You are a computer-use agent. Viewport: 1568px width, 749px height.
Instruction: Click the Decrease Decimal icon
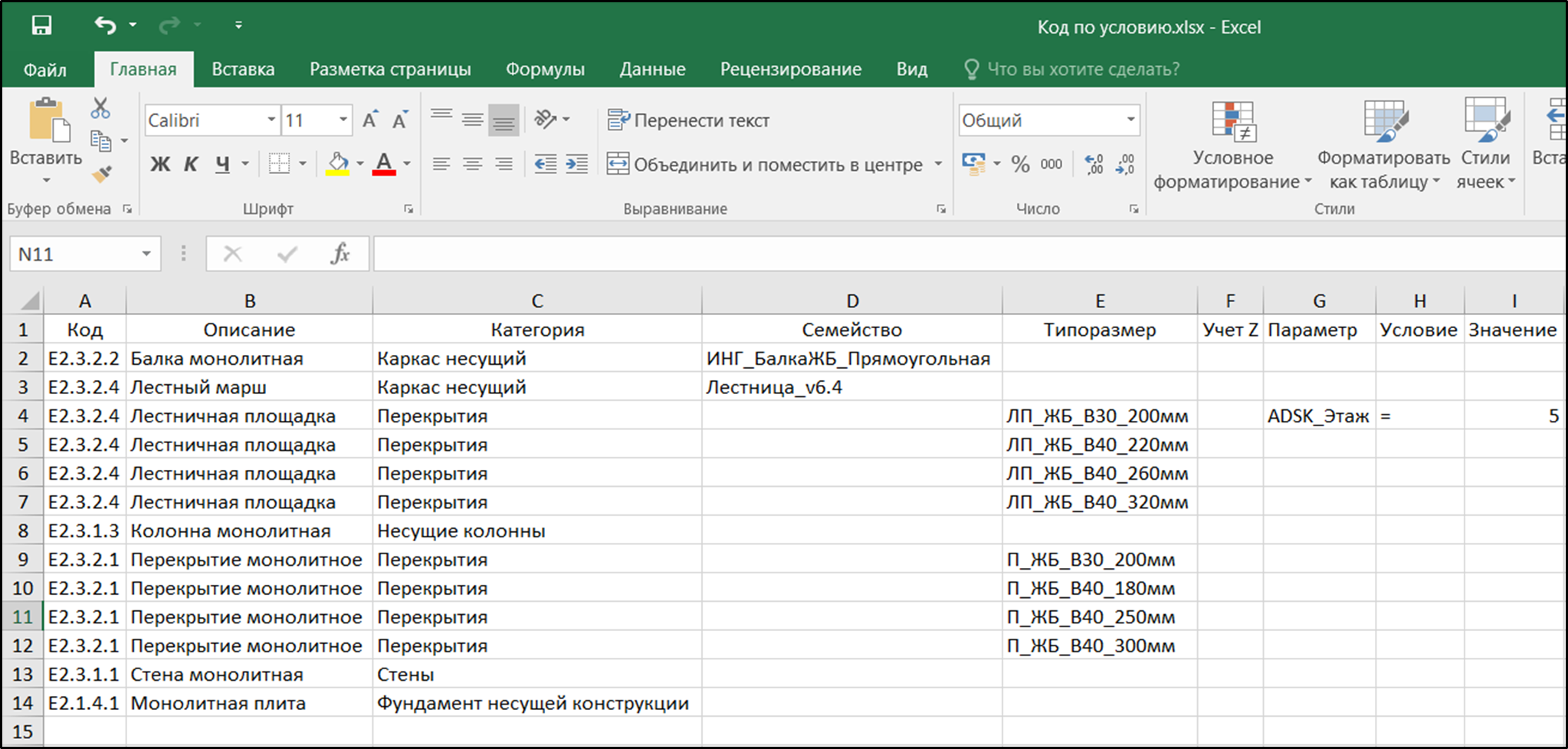tap(1125, 164)
